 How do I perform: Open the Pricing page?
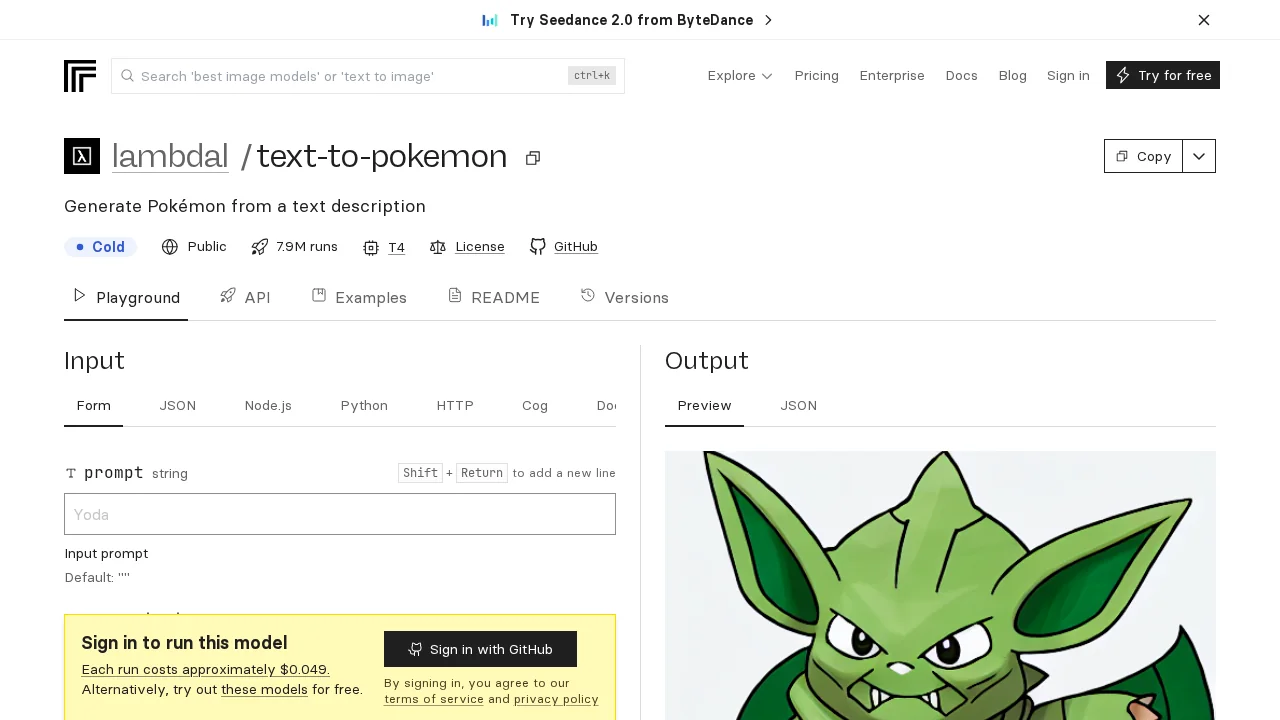click(x=816, y=76)
